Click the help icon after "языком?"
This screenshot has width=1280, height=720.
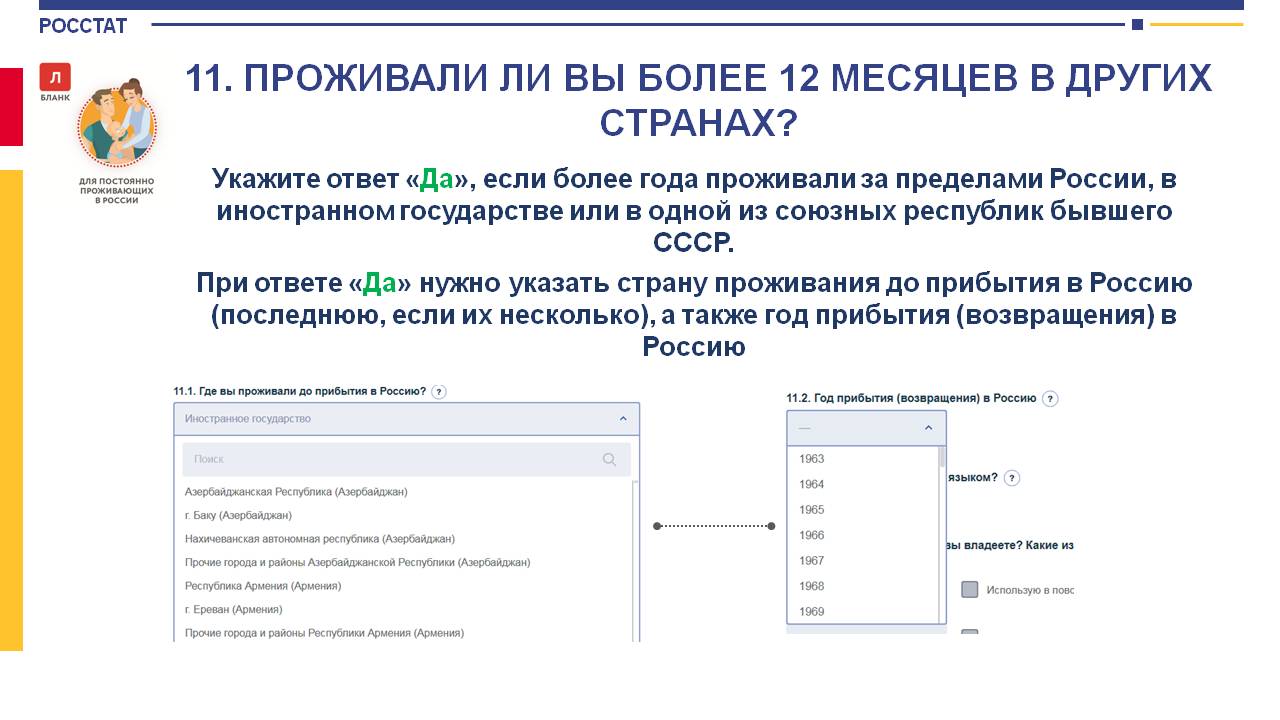pyautogui.click(x=1012, y=478)
